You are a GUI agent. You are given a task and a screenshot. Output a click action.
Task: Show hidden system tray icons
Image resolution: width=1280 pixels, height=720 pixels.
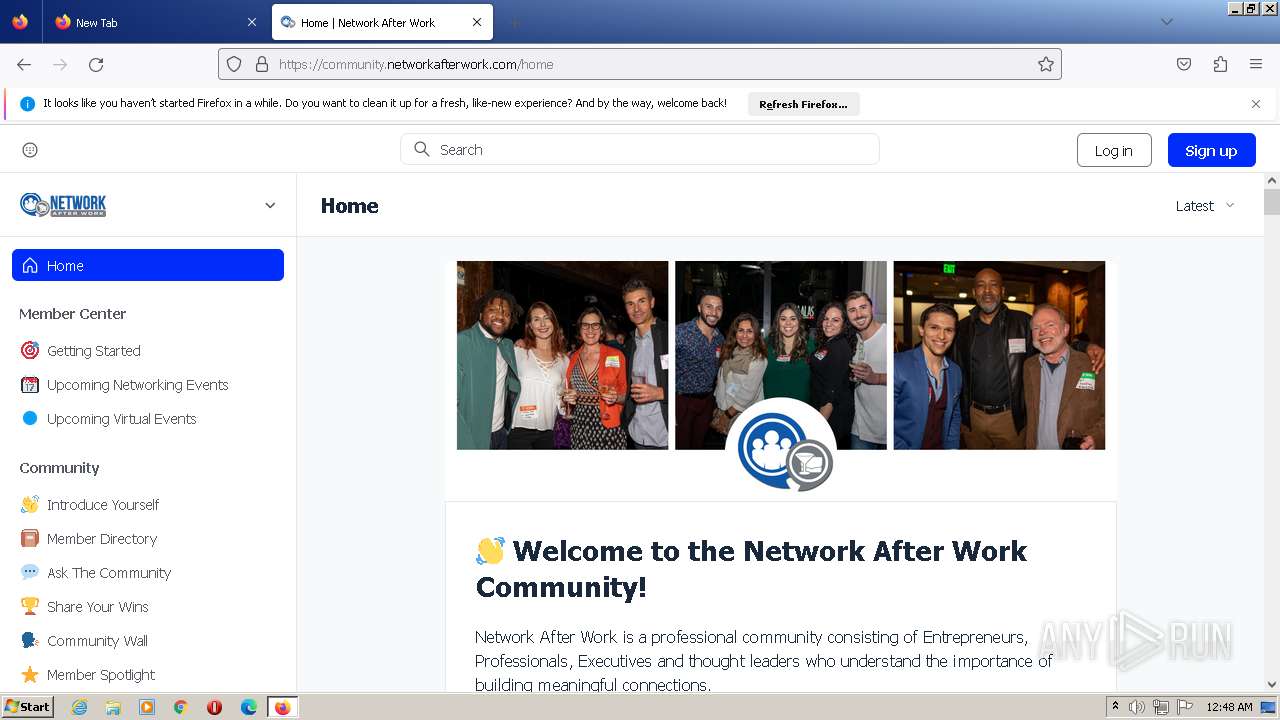1115,707
